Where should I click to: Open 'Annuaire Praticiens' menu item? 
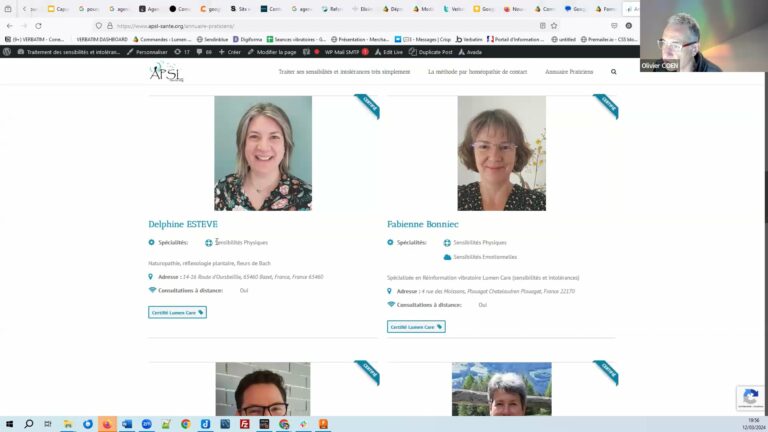tap(569, 72)
